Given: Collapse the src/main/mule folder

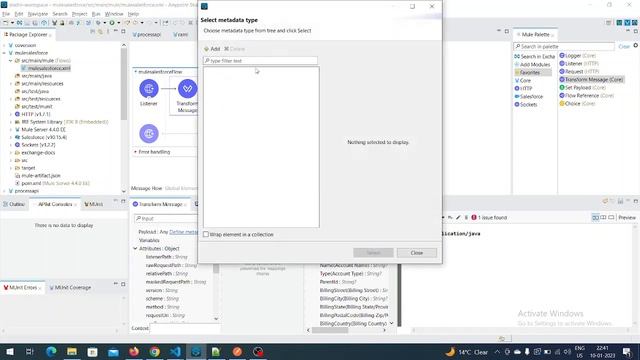Looking at the screenshot, I should [11, 60].
